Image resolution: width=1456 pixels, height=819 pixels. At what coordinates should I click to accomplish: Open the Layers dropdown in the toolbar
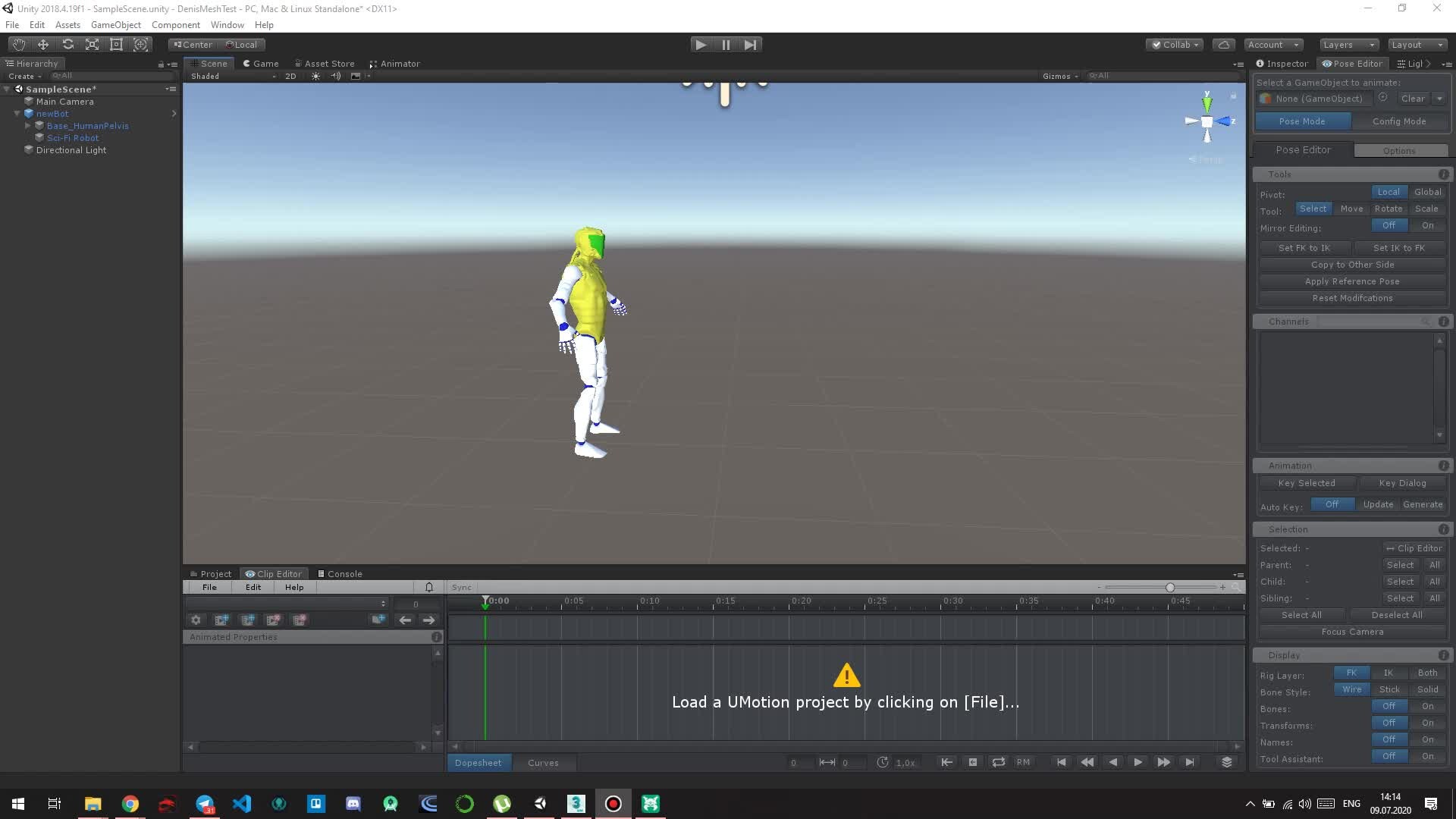coord(1348,45)
